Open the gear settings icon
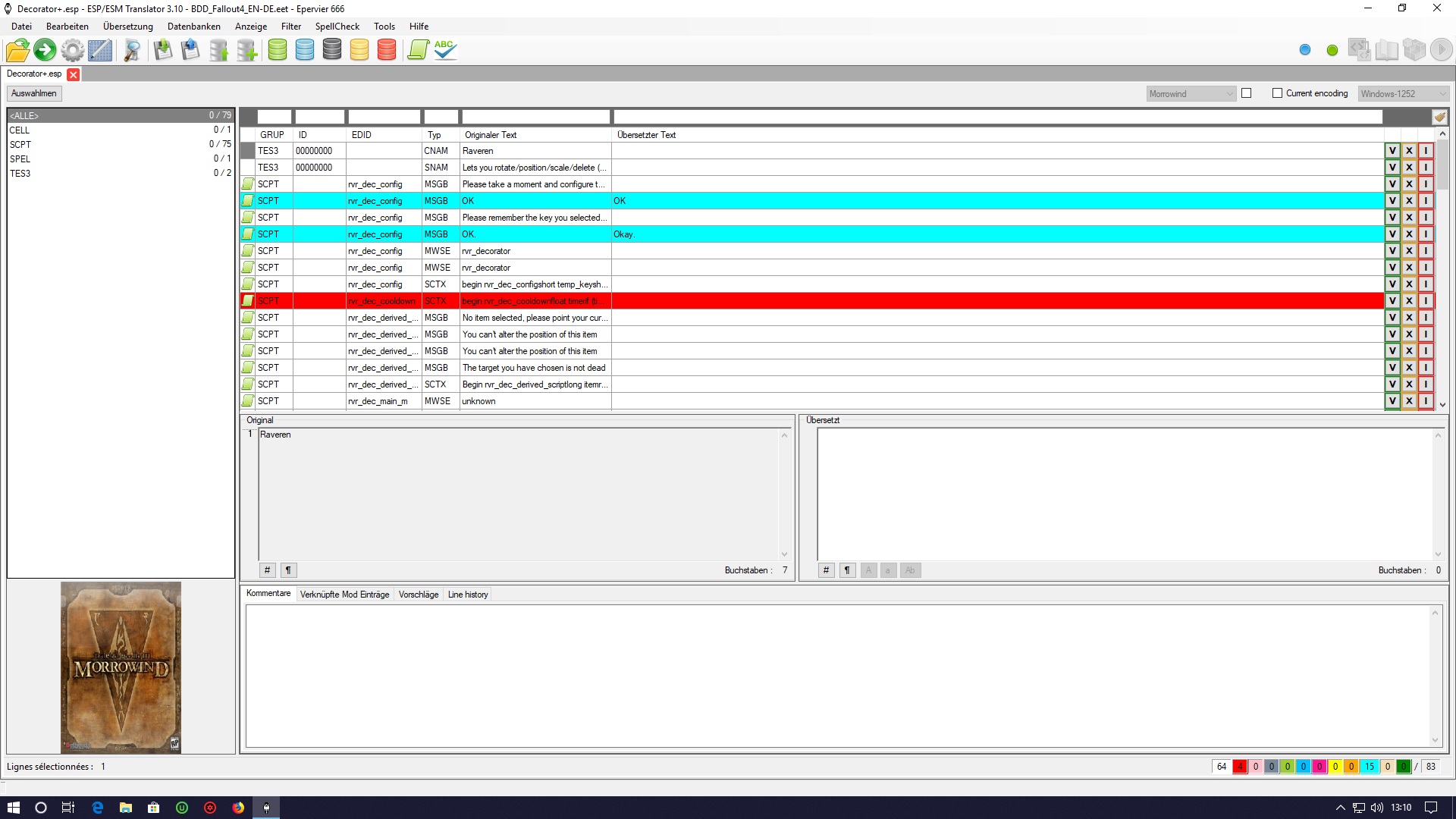 [x=72, y=50]
